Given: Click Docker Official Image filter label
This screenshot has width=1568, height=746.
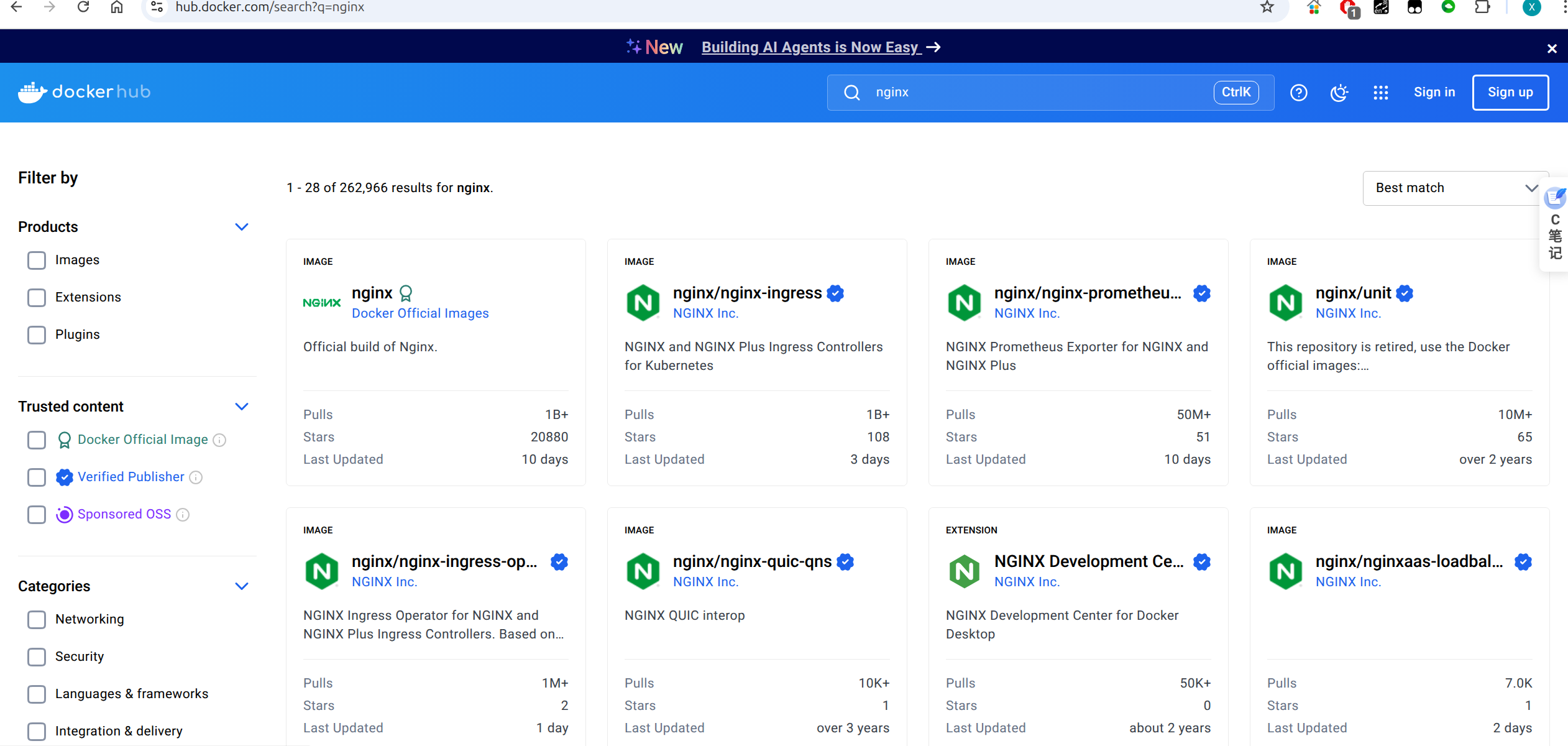Looking at the screenshot, I should (x=142, y=440).
